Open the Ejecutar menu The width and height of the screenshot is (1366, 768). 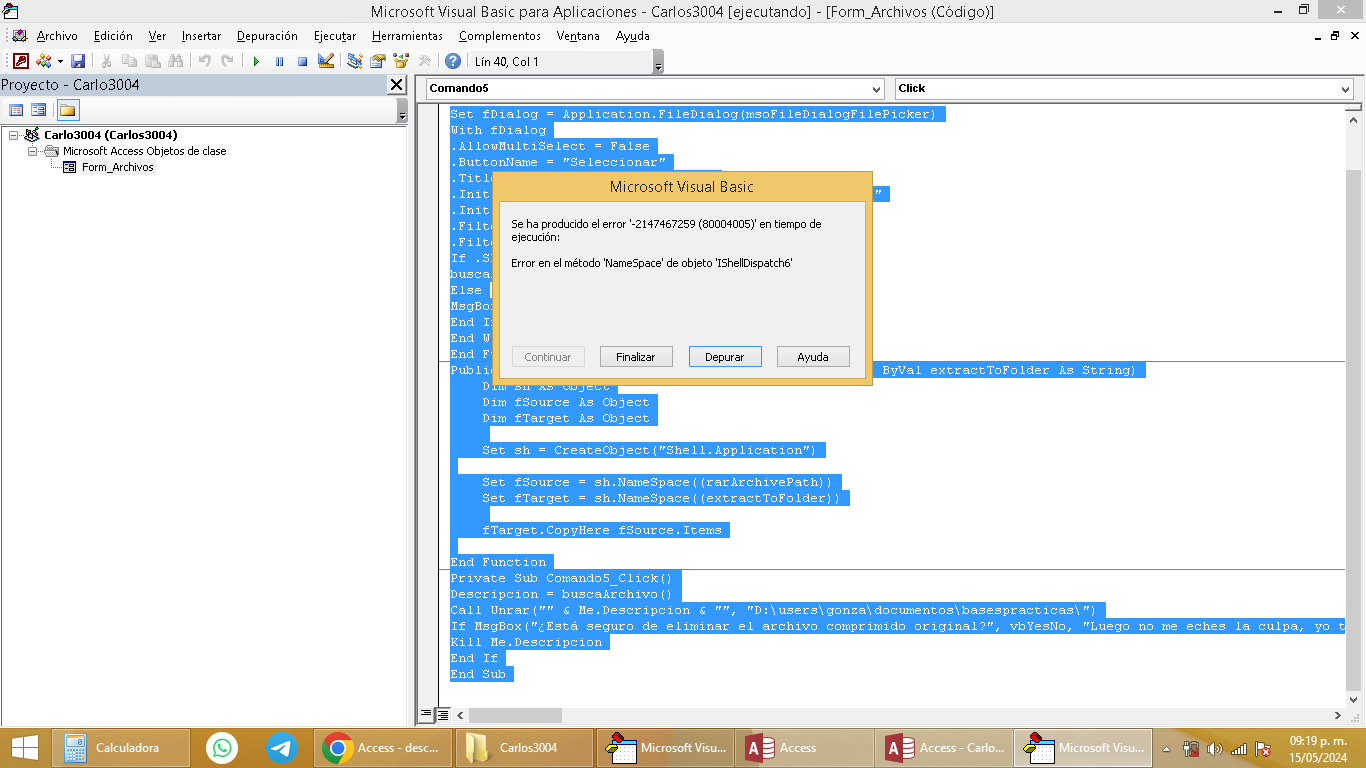point(335,36)
